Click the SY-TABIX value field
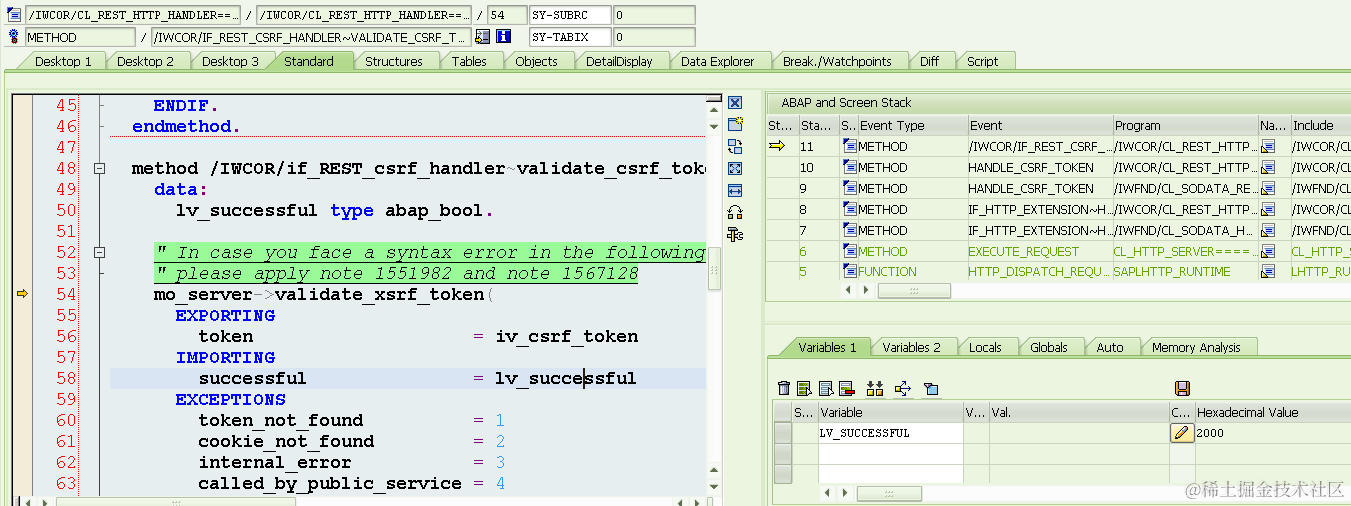Screen dimensions: 1351x506 click(654, 37)
